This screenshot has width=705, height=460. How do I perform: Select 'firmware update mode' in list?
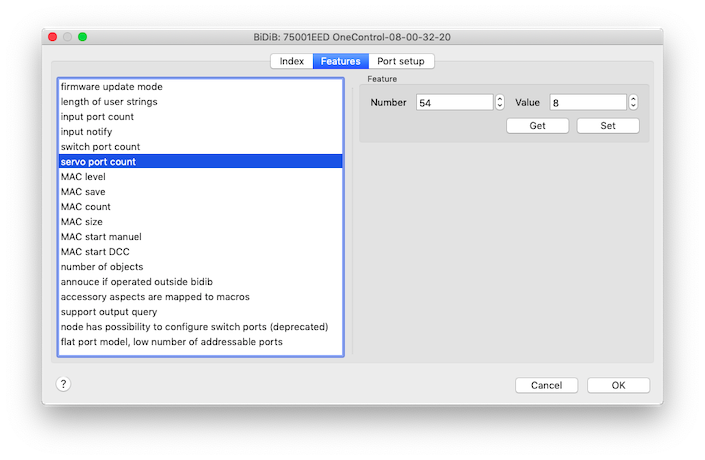pyautogui.click(x=111, y=87)
